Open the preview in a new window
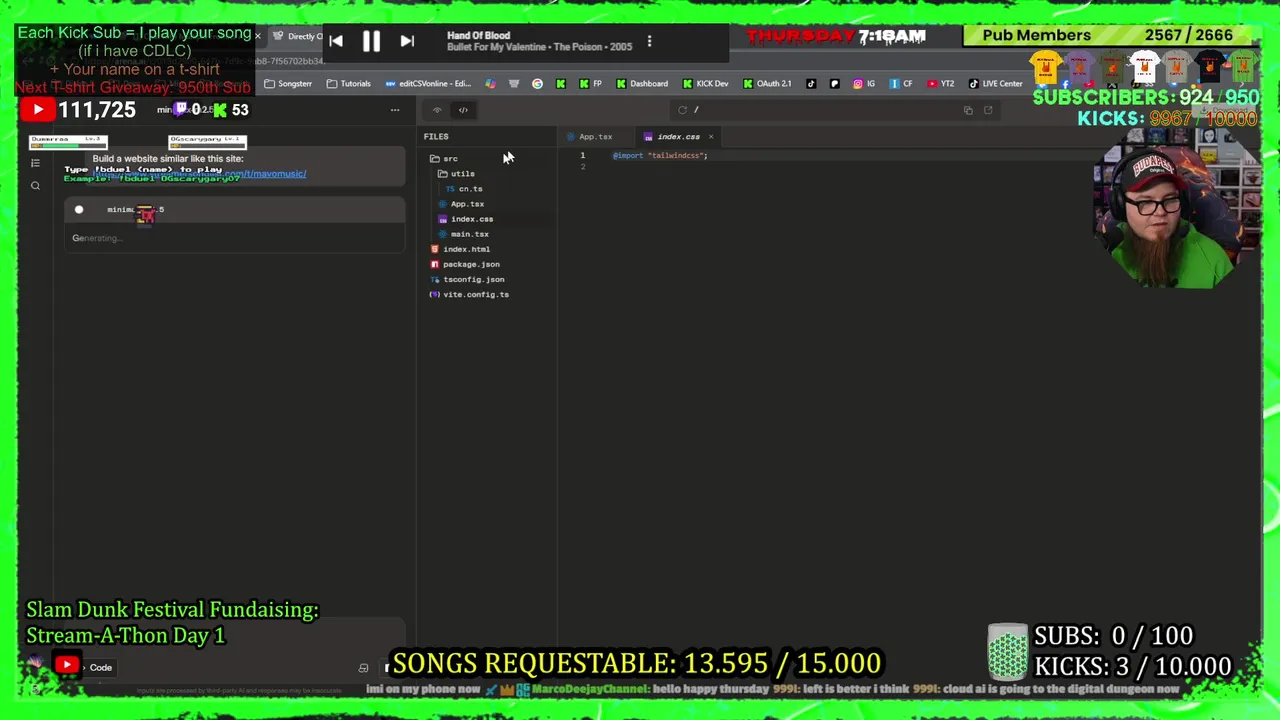This screenshot has width=1280, height=720. coord(988,110)
